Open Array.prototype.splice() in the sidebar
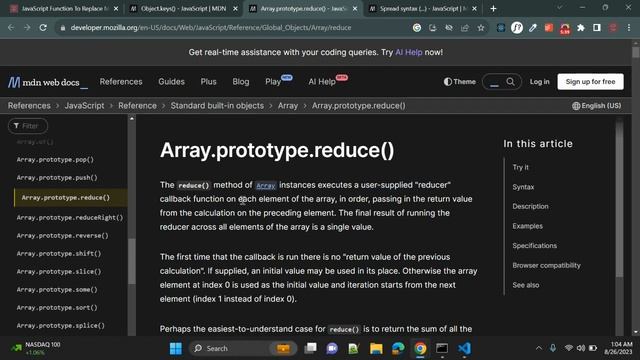The width and height of the screenshot is (640, 360). [60, 325]
